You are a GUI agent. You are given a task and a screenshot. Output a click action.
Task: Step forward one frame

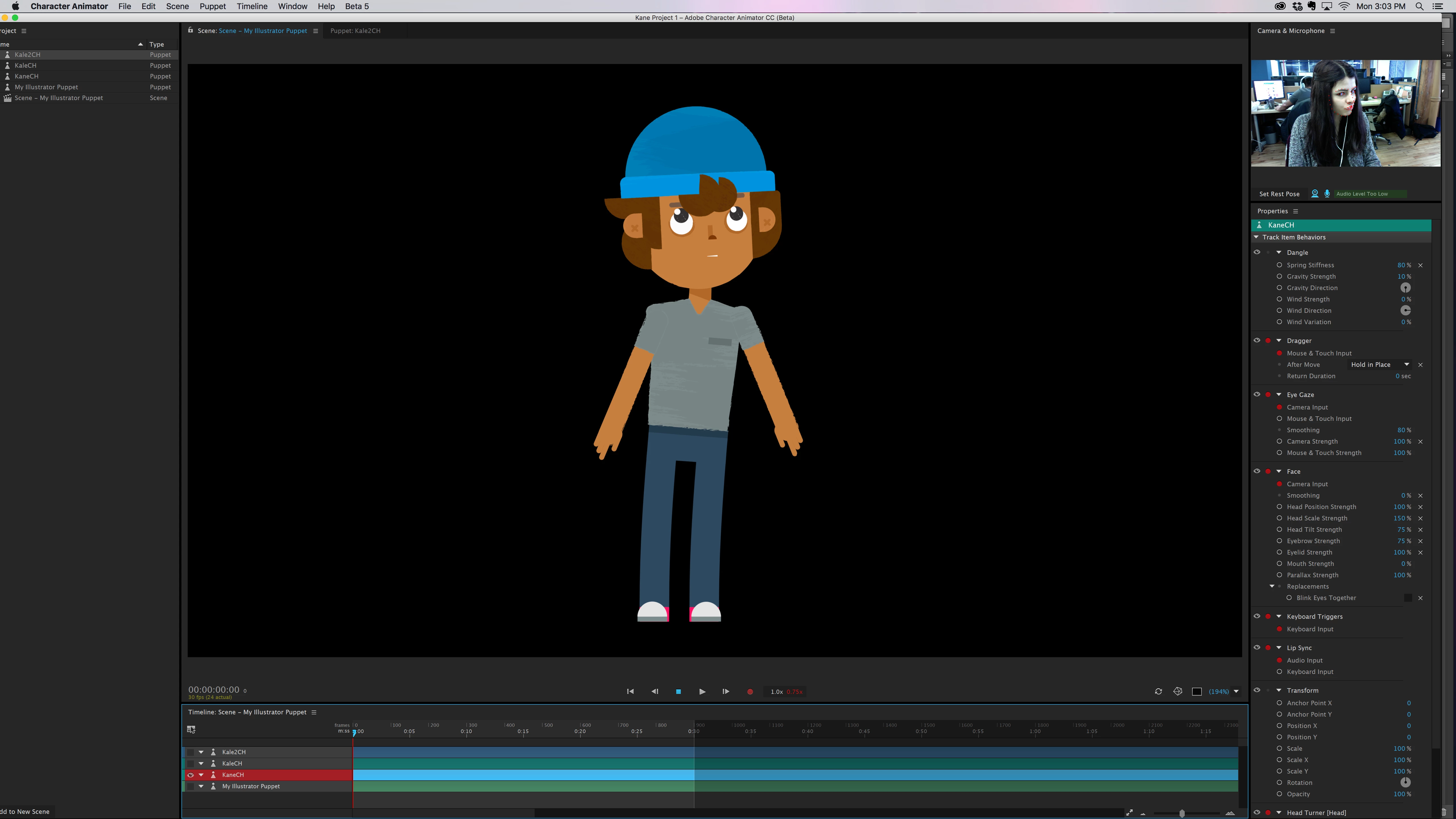726,691
